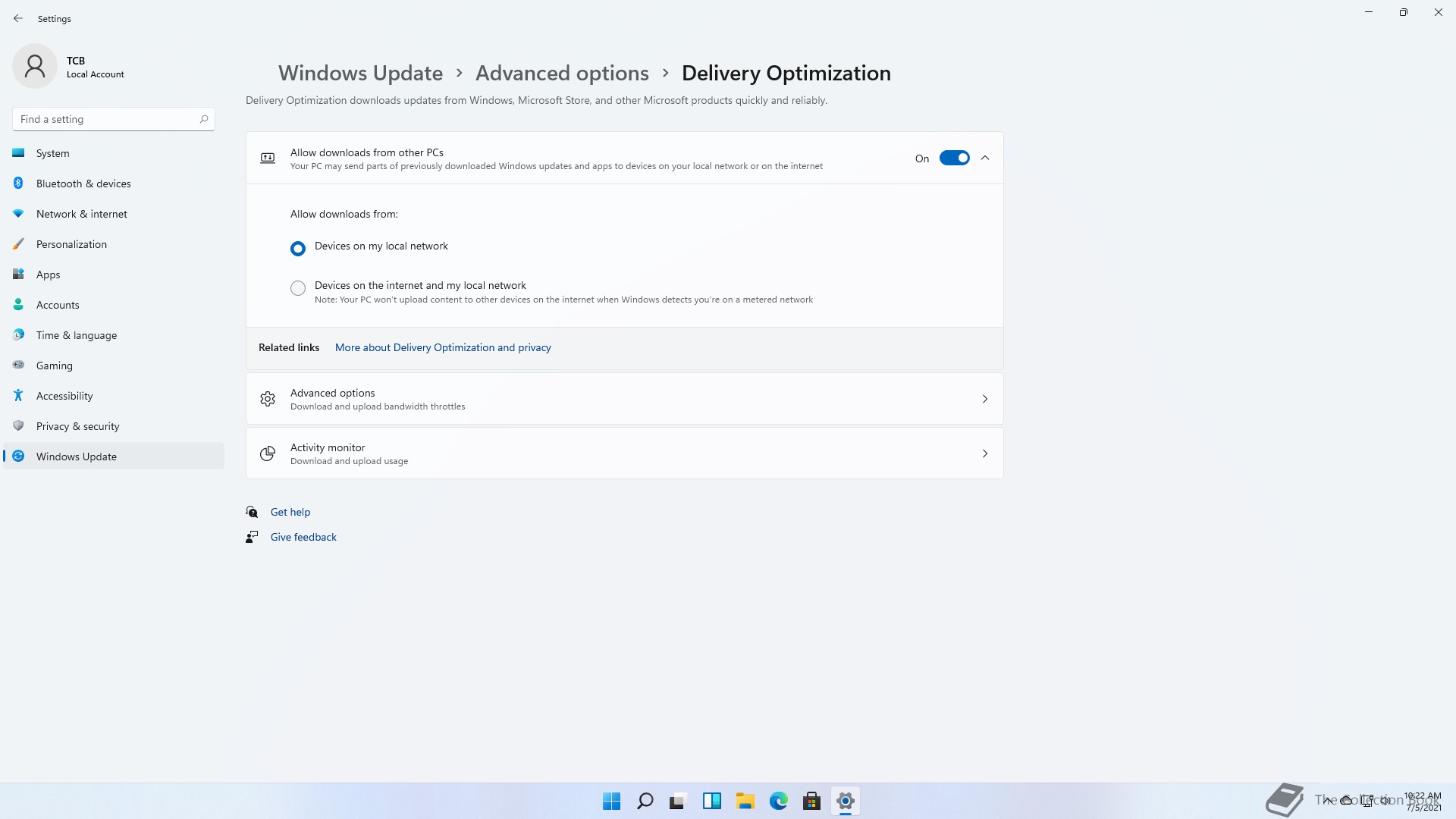This screenshot has height=819, width=1456.
Task: Open System settings icon in sidebar
Action: click(18, 153)
